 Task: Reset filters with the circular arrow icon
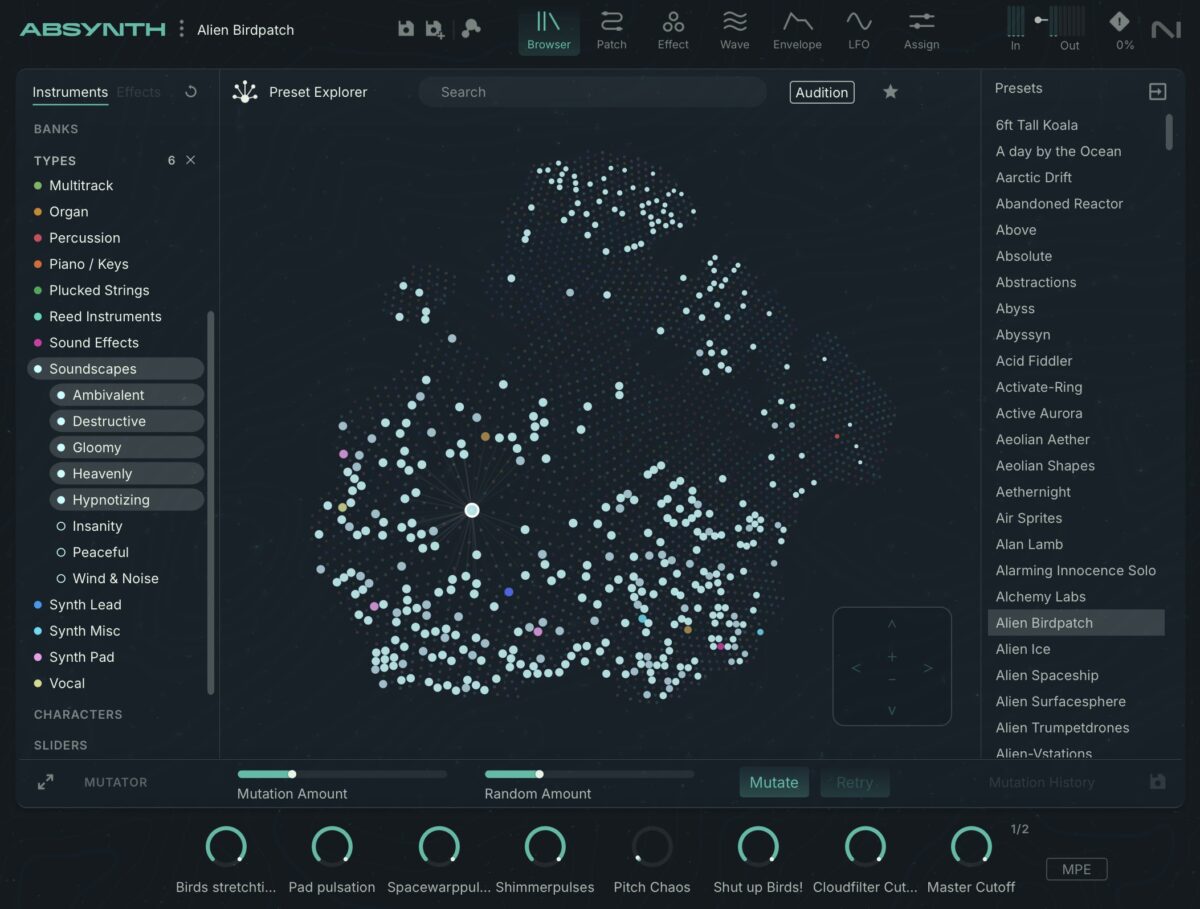coord(191,92)
